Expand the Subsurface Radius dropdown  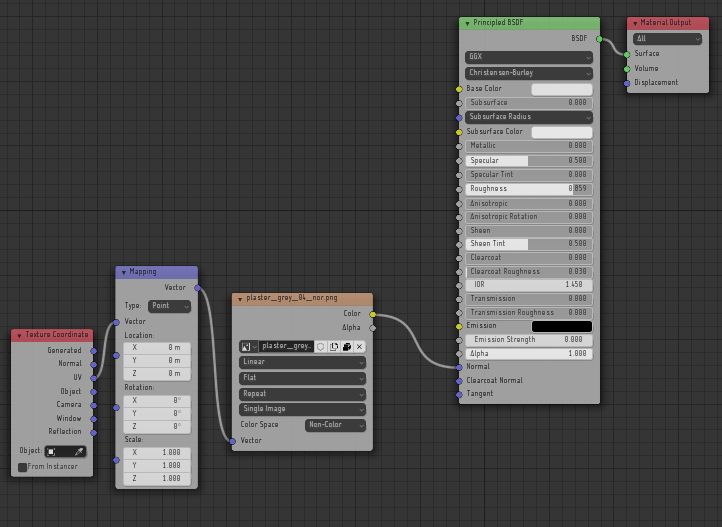tap(529, 117)
